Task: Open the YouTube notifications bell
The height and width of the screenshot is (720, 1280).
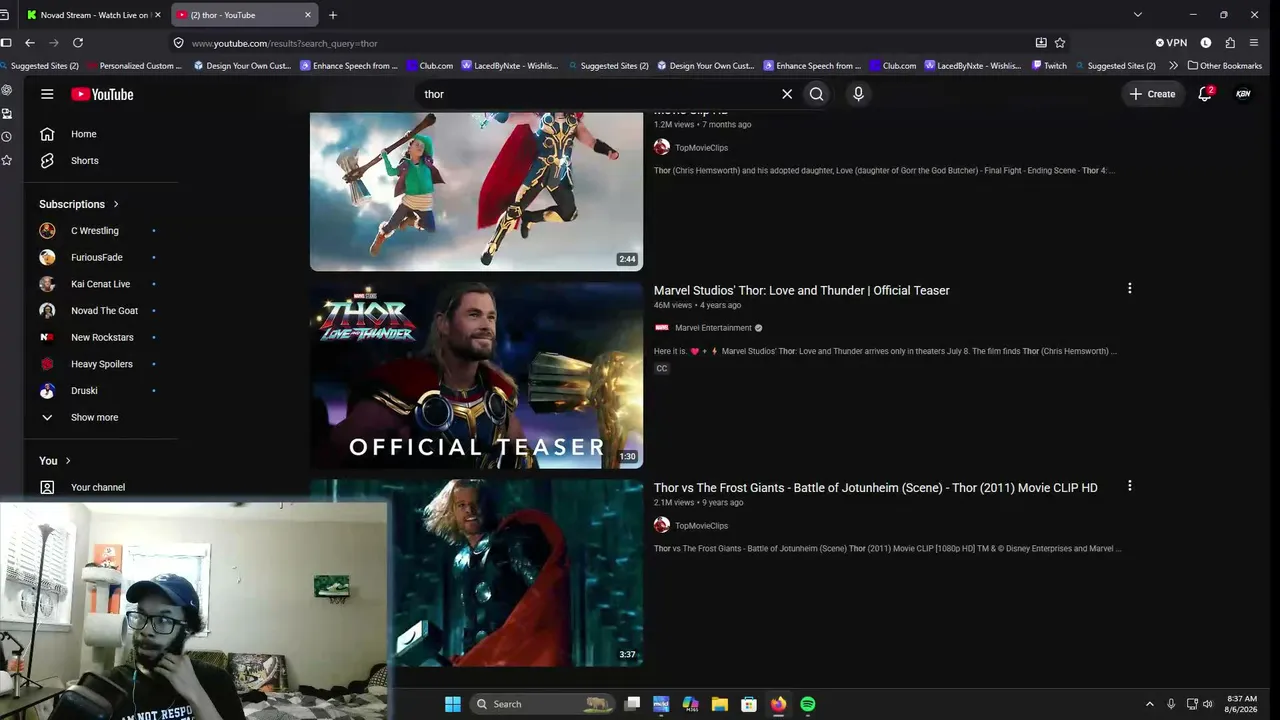Action: coord(1205,94)
